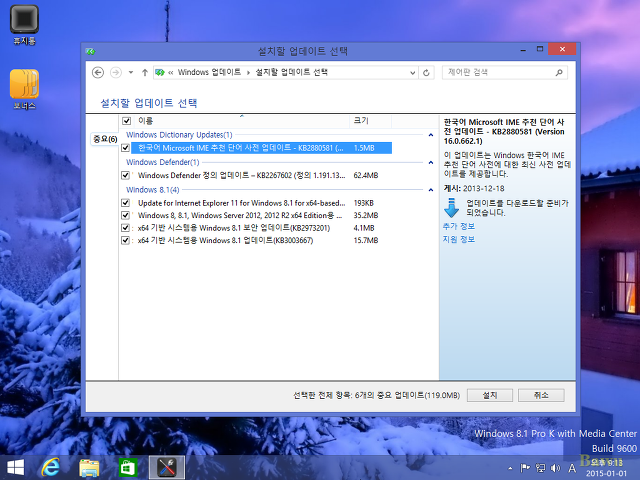Screen dimensions: 640x480
Task: Uncheck Korean Microsoft IME KB2880581 update
Action: point(126,148)
